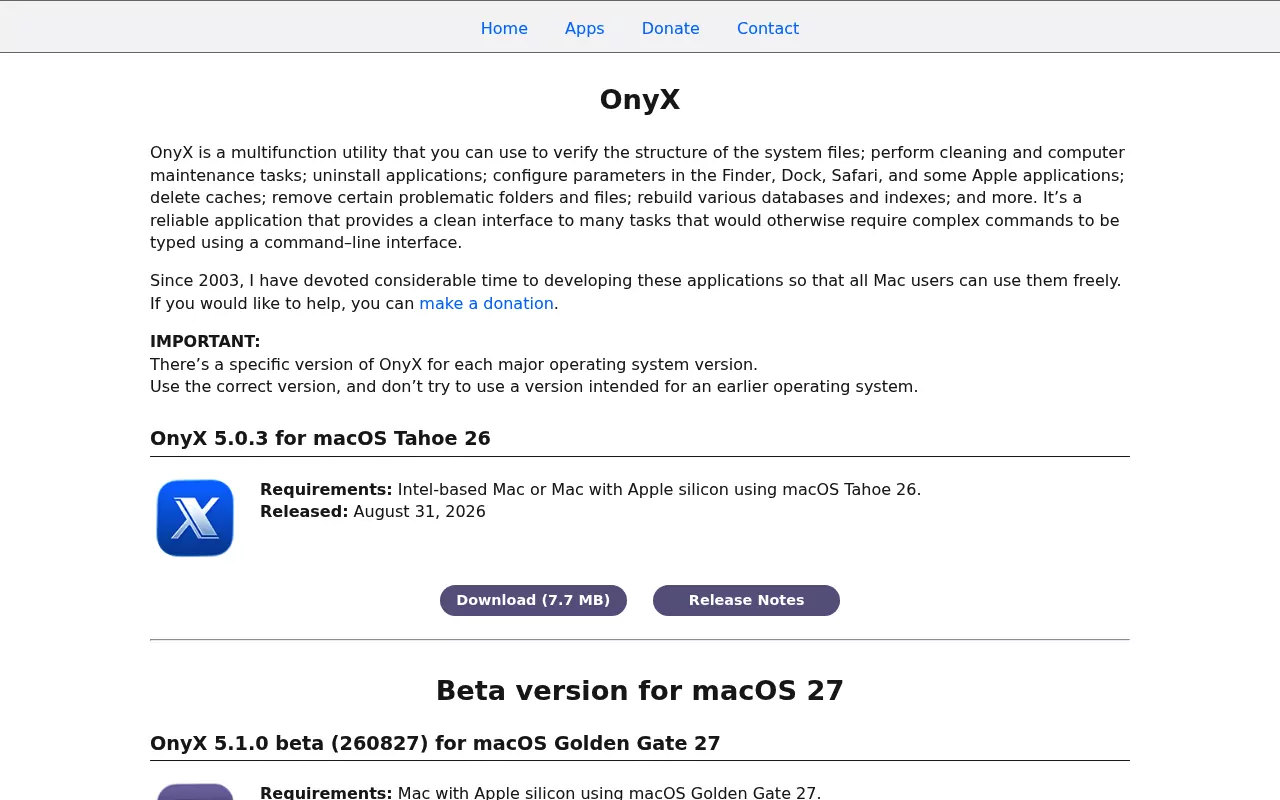Download OnyX 5.0.3 (7.7 MB)

point(533,600)
